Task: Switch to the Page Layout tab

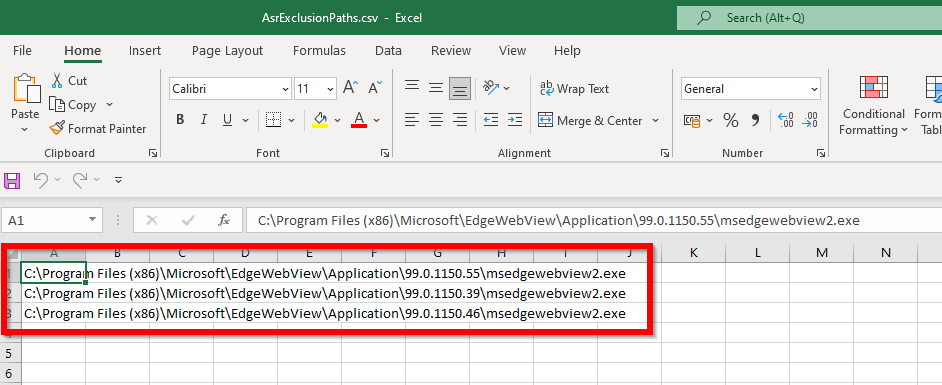Action: coord(228,50)
